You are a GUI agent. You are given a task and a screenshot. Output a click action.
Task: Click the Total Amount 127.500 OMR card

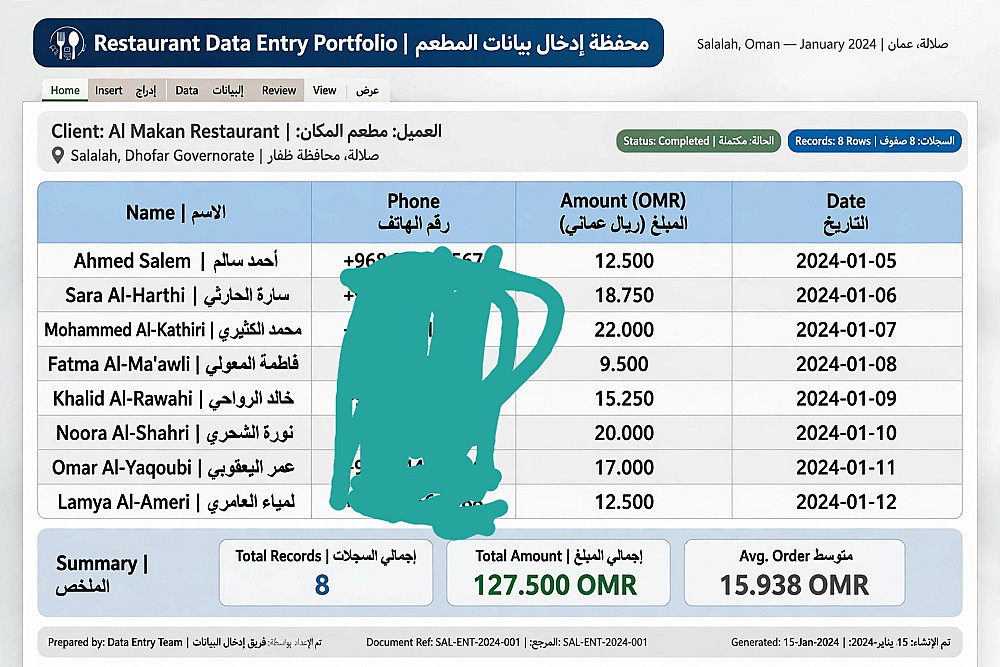(x=558, y=573)
